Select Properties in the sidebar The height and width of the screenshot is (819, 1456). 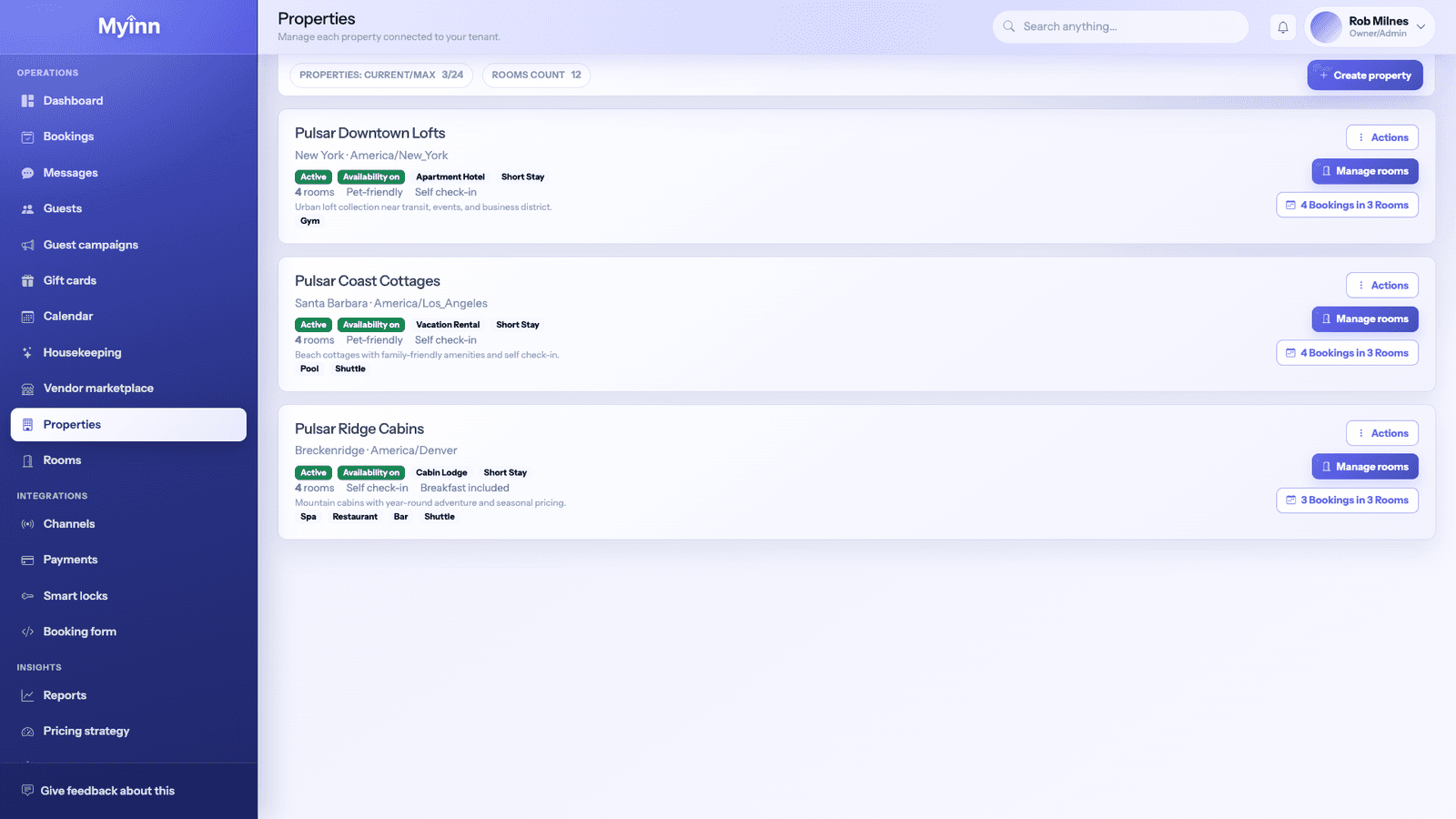[128, 424]
